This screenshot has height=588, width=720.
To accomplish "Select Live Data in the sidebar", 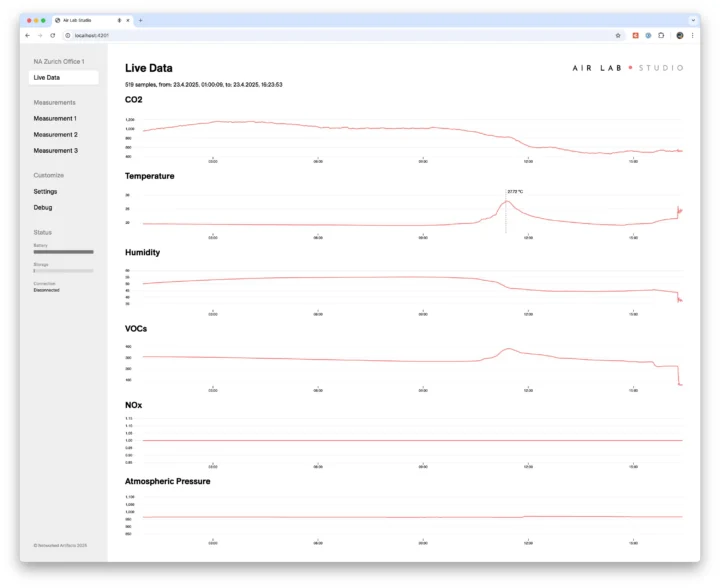I will click(63, 77).
